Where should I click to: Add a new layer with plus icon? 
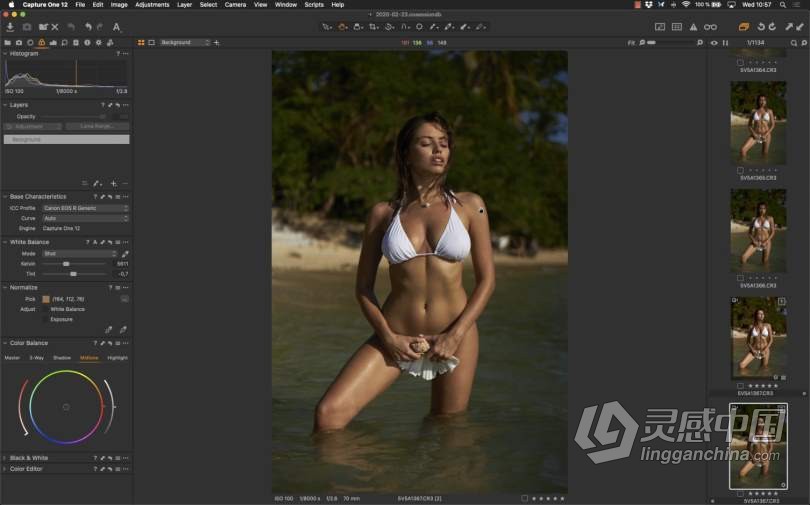114,184
